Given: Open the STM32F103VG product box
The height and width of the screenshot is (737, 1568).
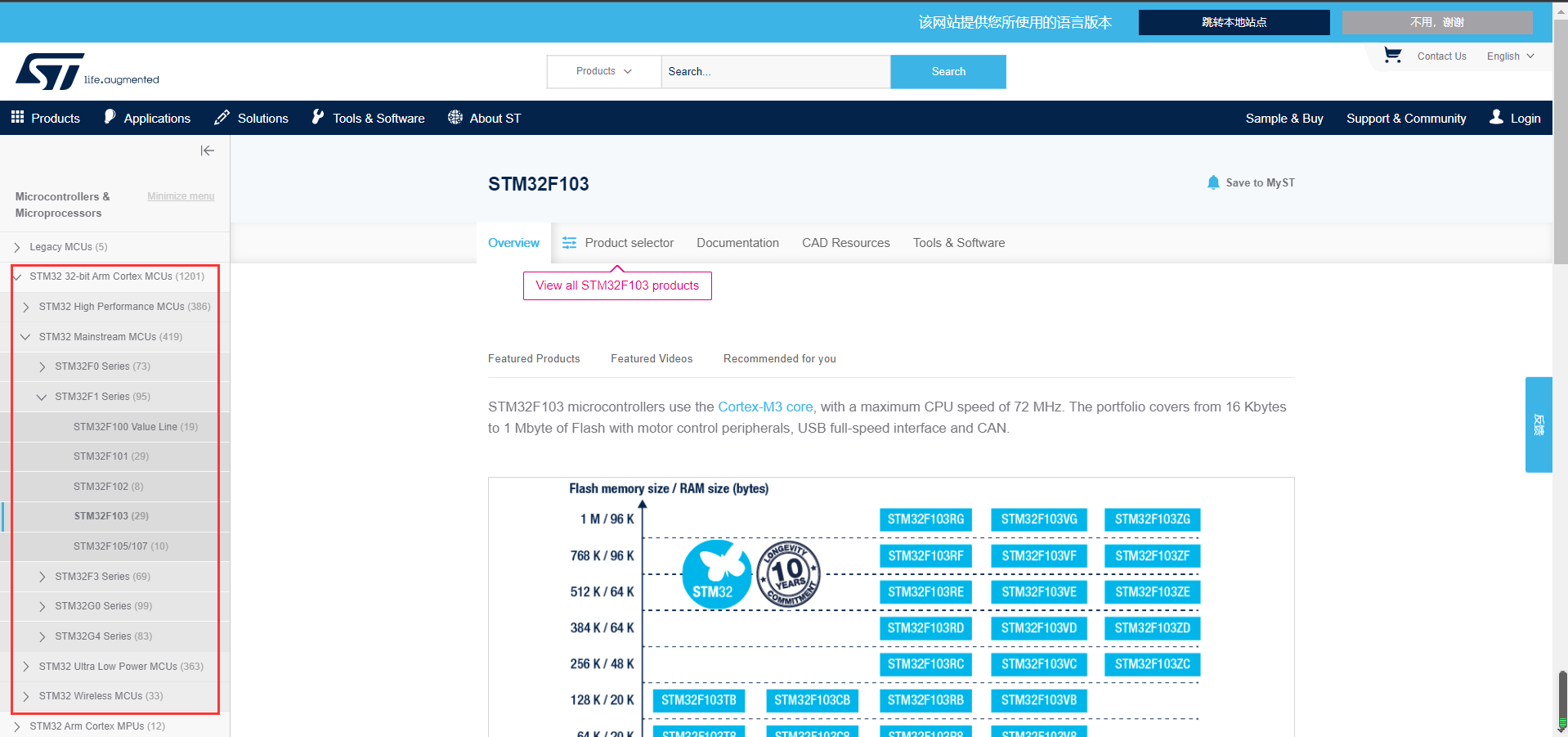Looking at the screenshot, I should click(x=1039, y=519).
